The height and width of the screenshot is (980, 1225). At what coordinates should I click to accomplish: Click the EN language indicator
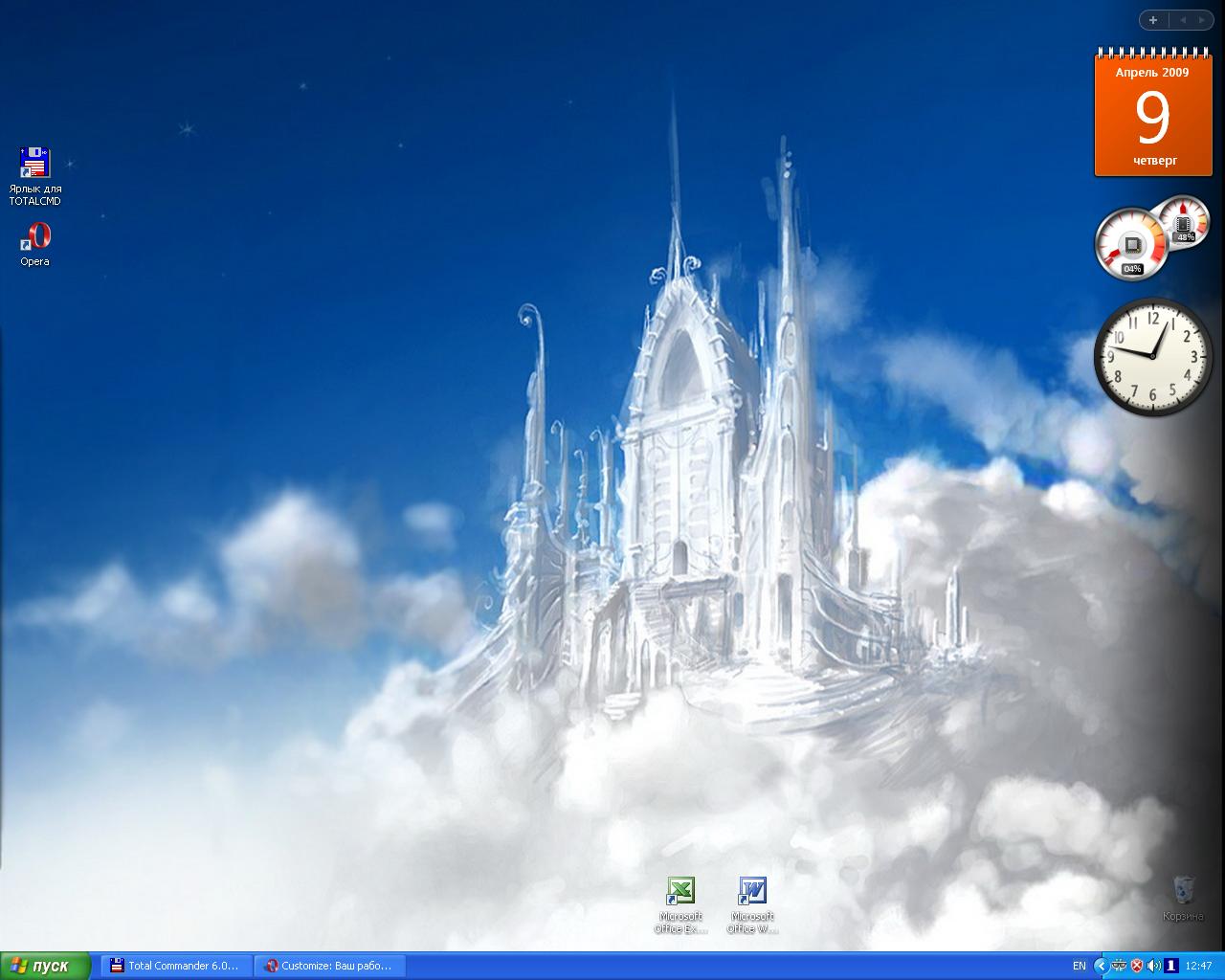click(1079, 967)
